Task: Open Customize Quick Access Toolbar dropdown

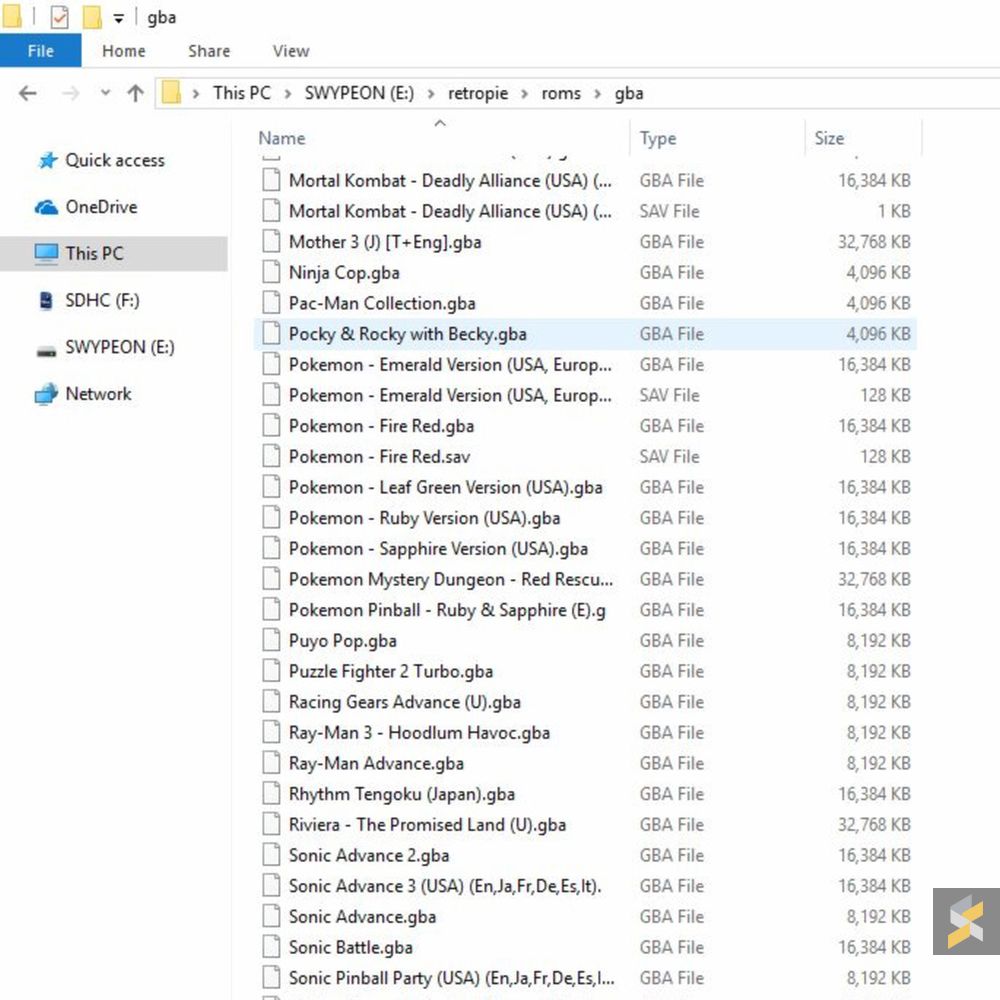Action: (x=119, y=18)
